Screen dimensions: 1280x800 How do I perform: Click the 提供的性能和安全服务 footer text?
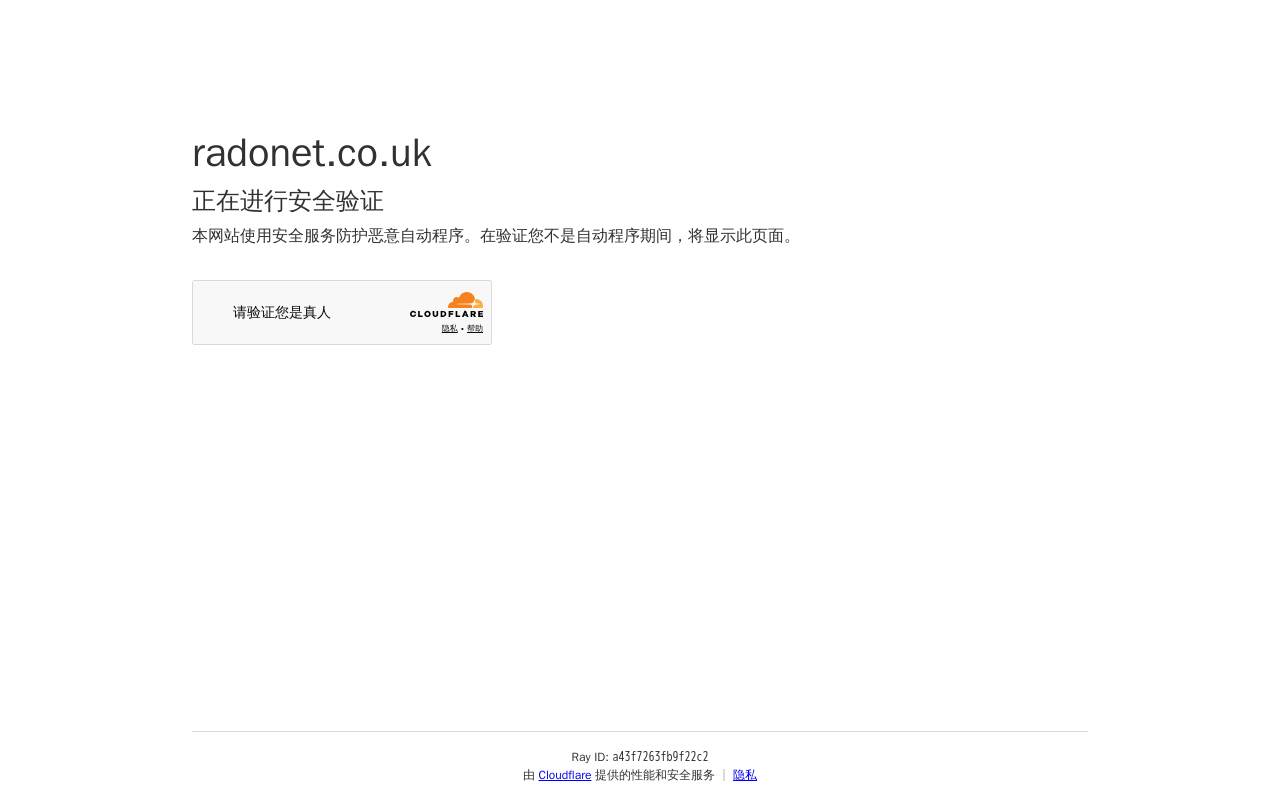[655, 775]
